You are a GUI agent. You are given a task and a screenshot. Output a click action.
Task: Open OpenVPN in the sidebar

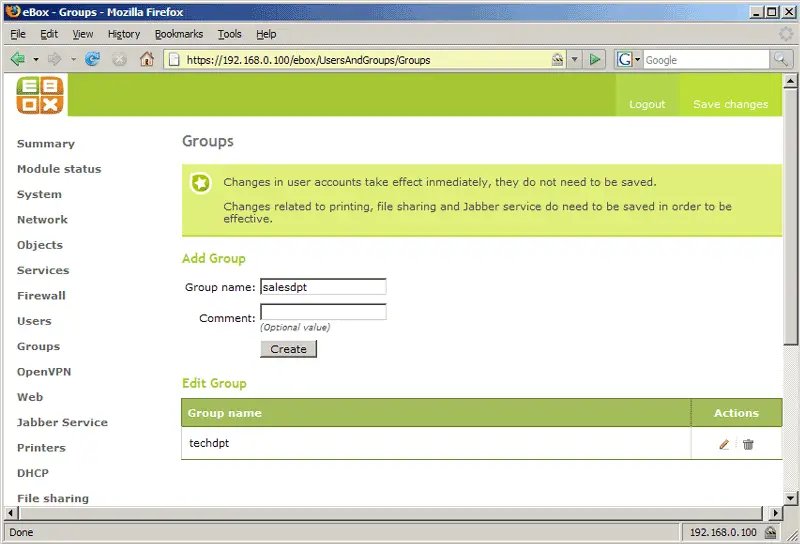click(x=44, y=372)
